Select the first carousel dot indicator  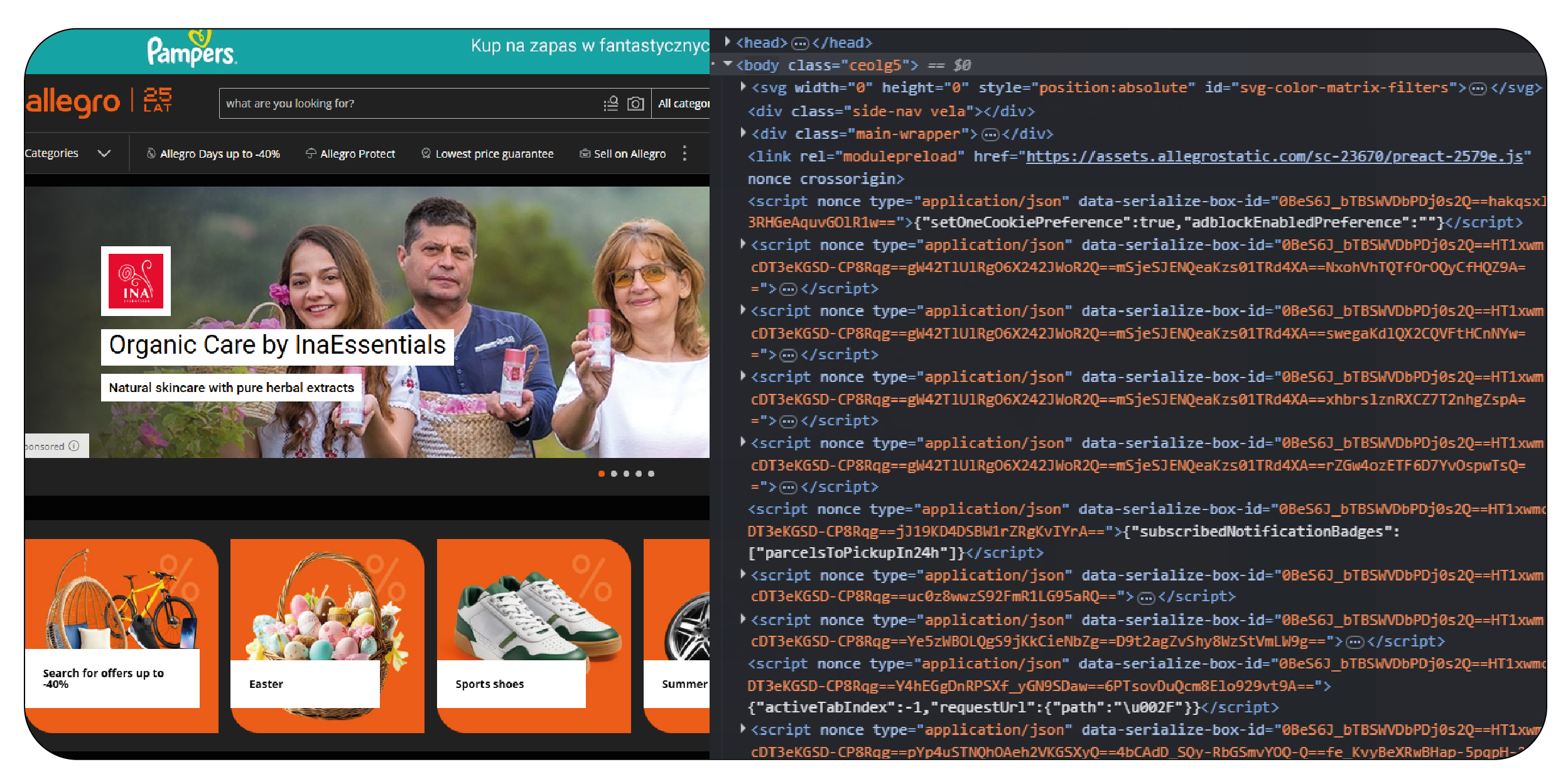[x=602, y=474]
